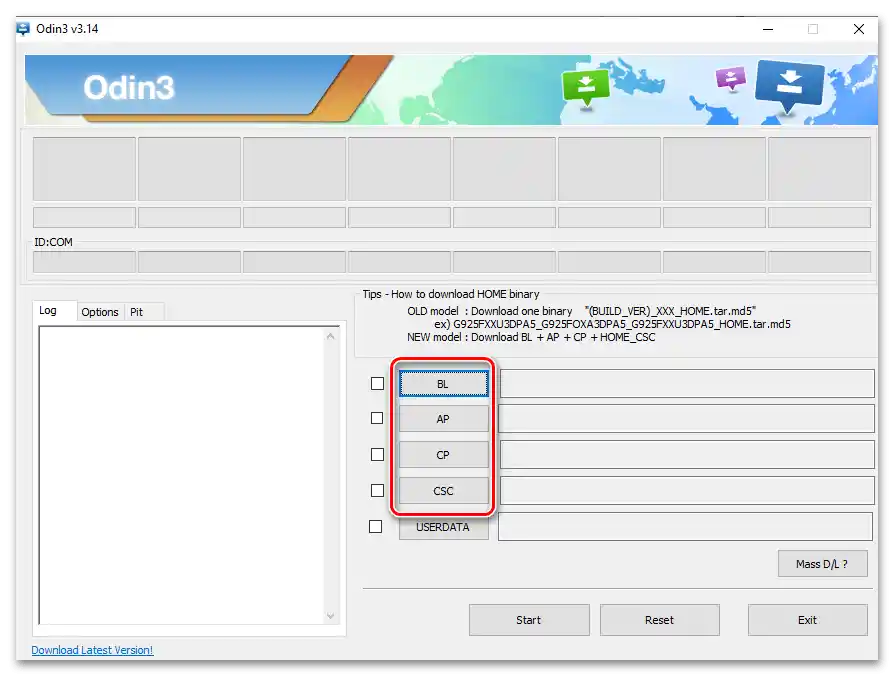Click the BL file path field

point(687,384)
